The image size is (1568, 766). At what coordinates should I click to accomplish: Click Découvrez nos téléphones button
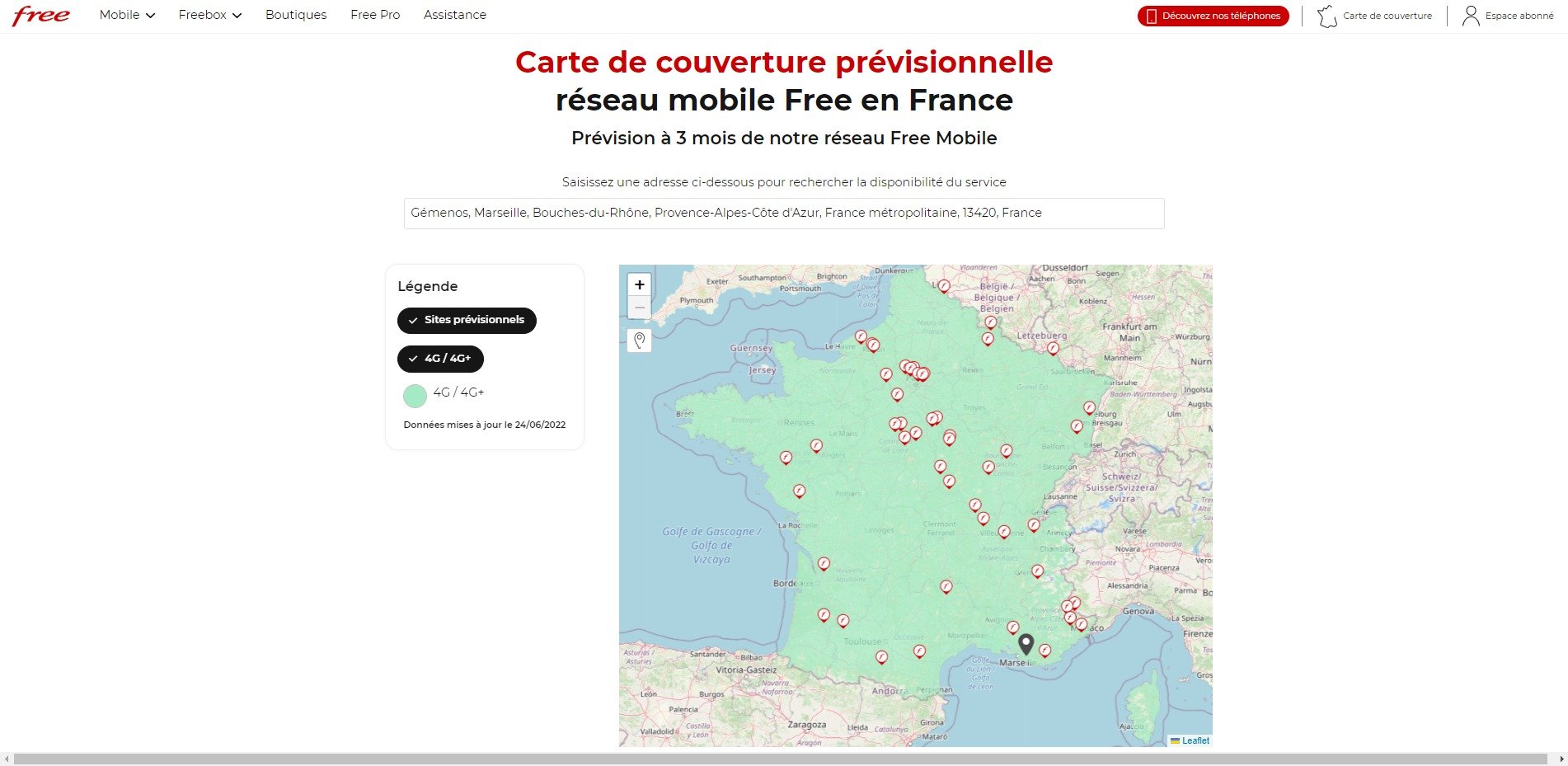pos(1214,16)
